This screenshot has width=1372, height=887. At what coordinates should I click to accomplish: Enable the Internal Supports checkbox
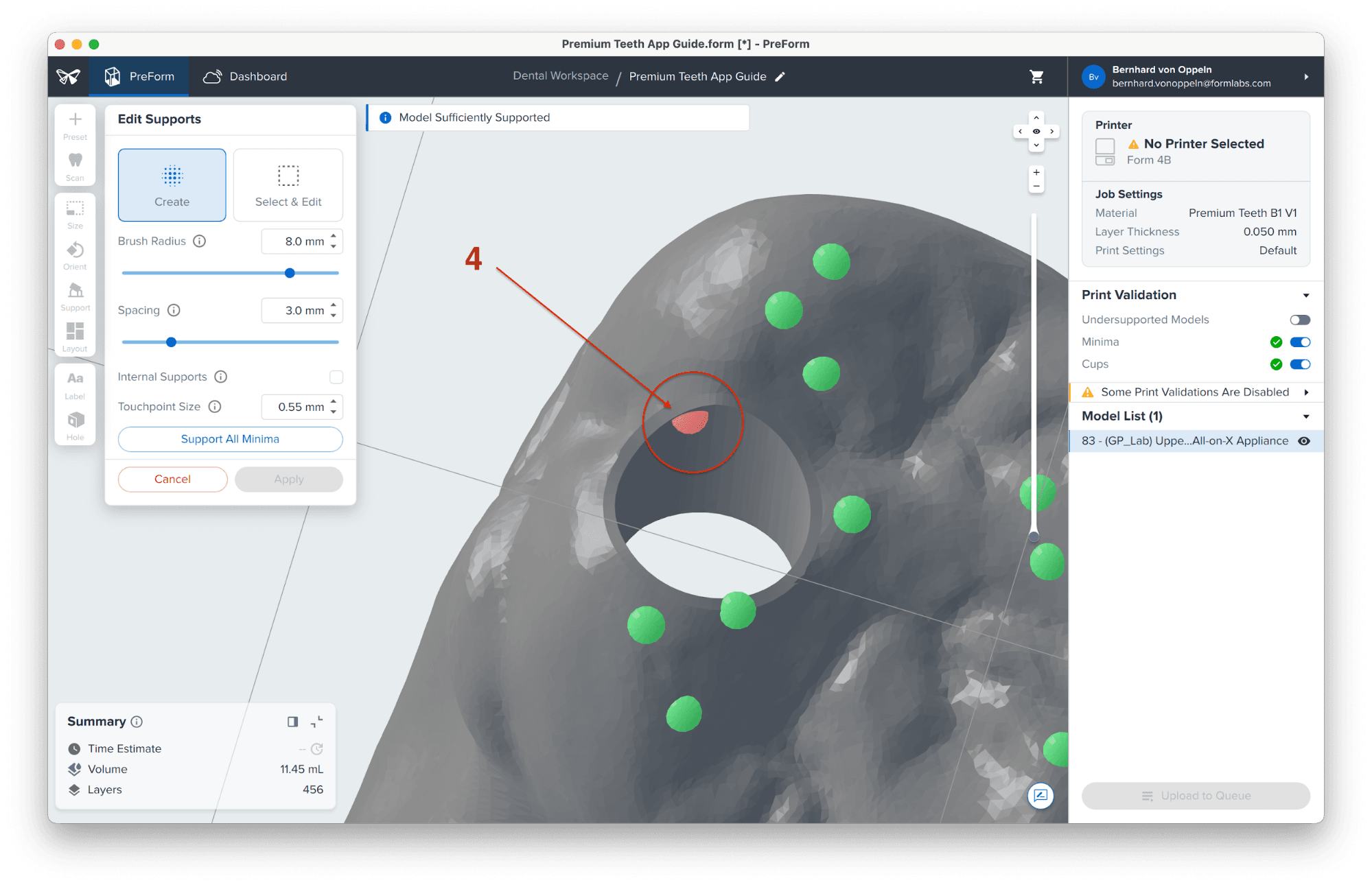point(336,377)
